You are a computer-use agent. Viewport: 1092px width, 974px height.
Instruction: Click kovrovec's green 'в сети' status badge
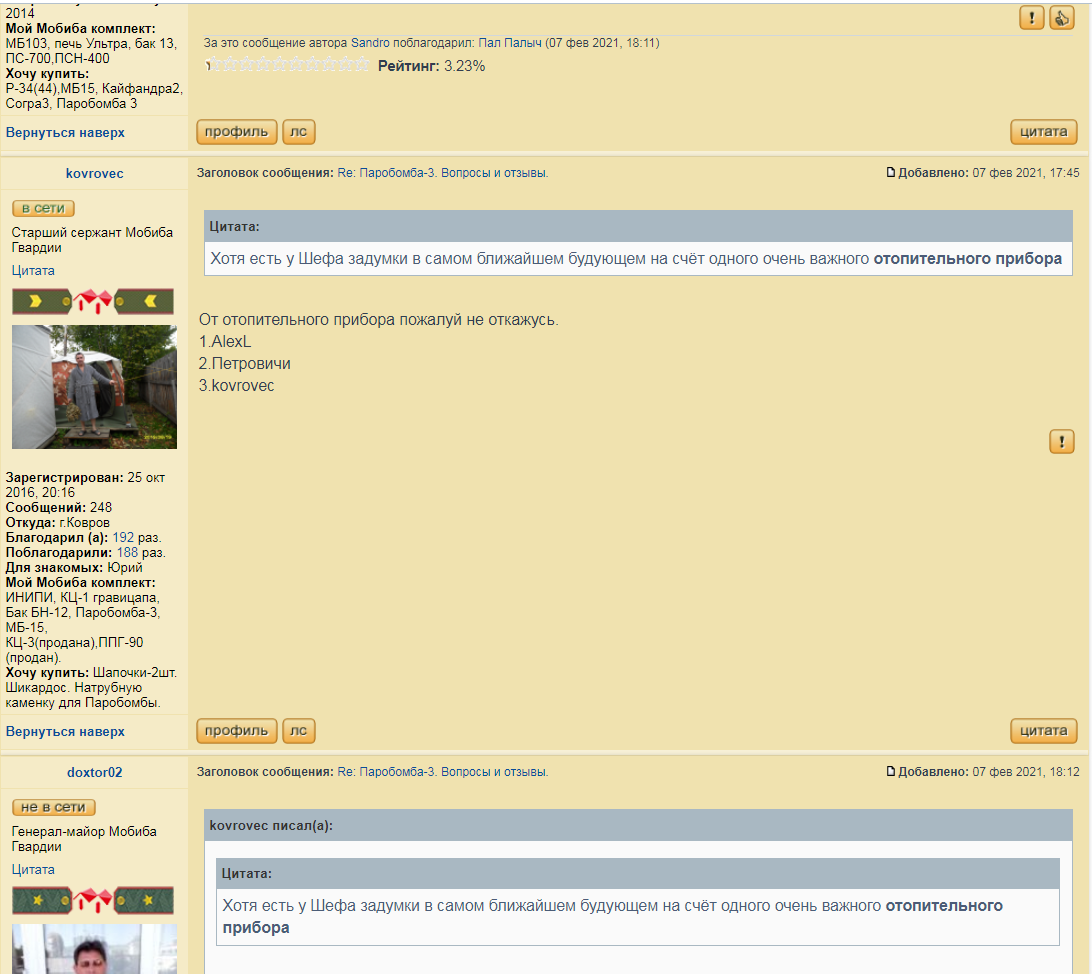coord(43,208)
